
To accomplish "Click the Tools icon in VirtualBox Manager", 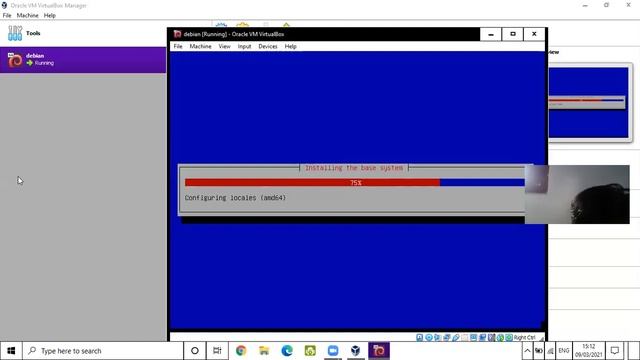I will (15, 33).
